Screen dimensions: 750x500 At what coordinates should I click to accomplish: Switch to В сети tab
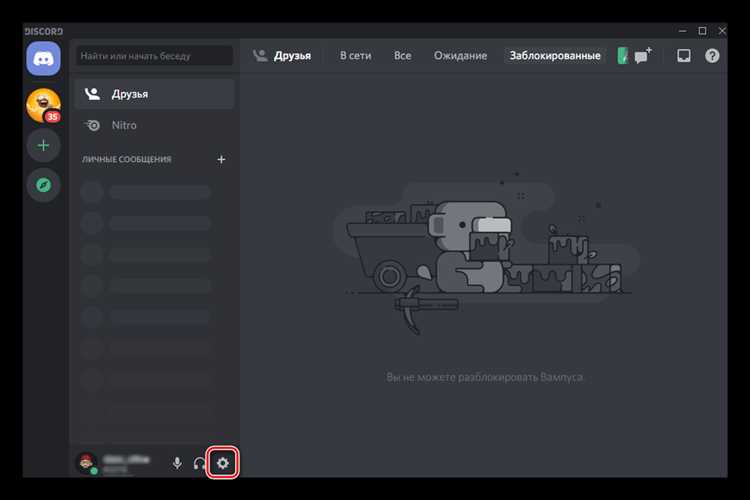pyautogui.click(x=355, y=56)
